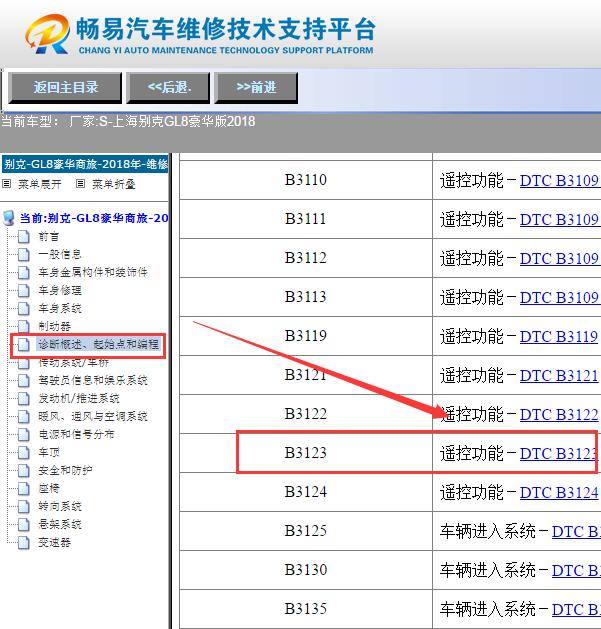Click the page icon beside 安全和防护

tap(24, 470)
